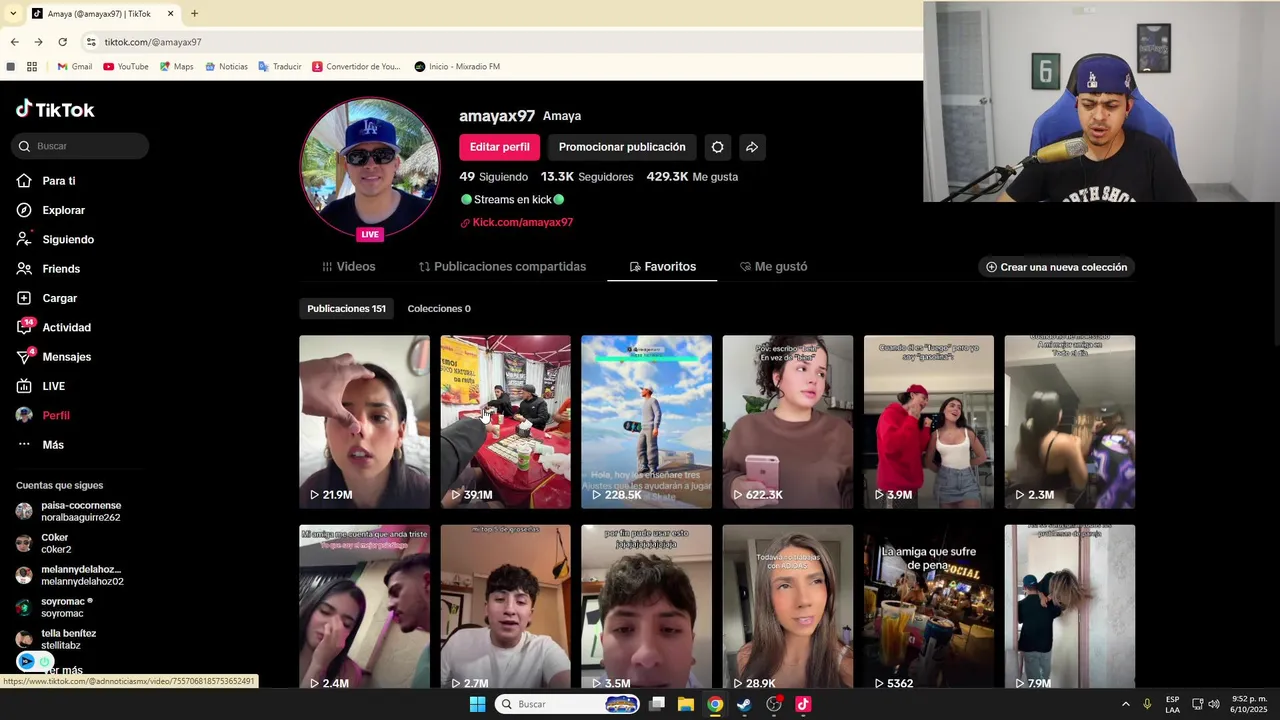Open the Explorar page
Viewport: 1280px width, 720px height.
tap(50, 210)
